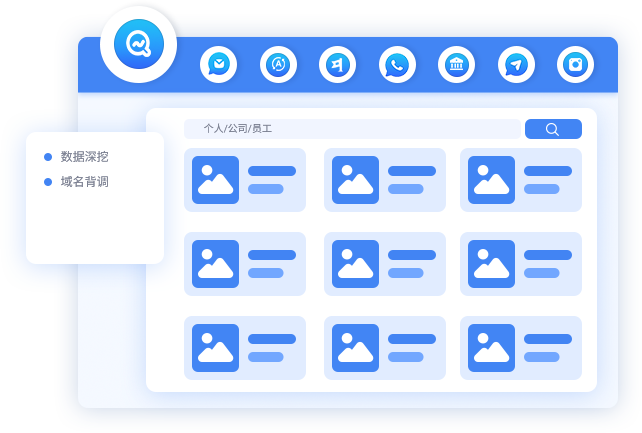
Task: Focus the 个人/公司/员工 search field
Action: click(x=352, y=129)
